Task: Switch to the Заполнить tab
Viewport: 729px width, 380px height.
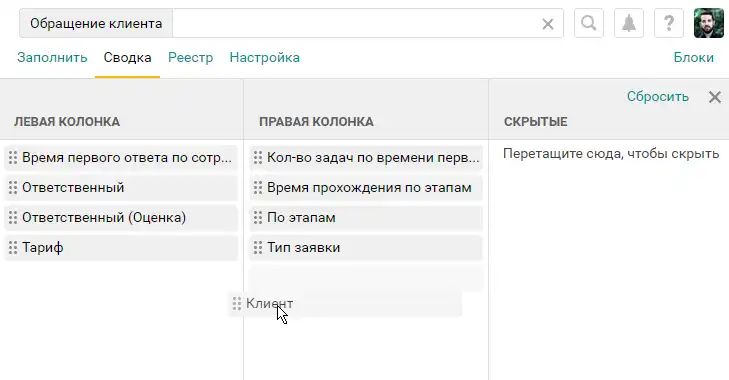Action: (52, 58)
